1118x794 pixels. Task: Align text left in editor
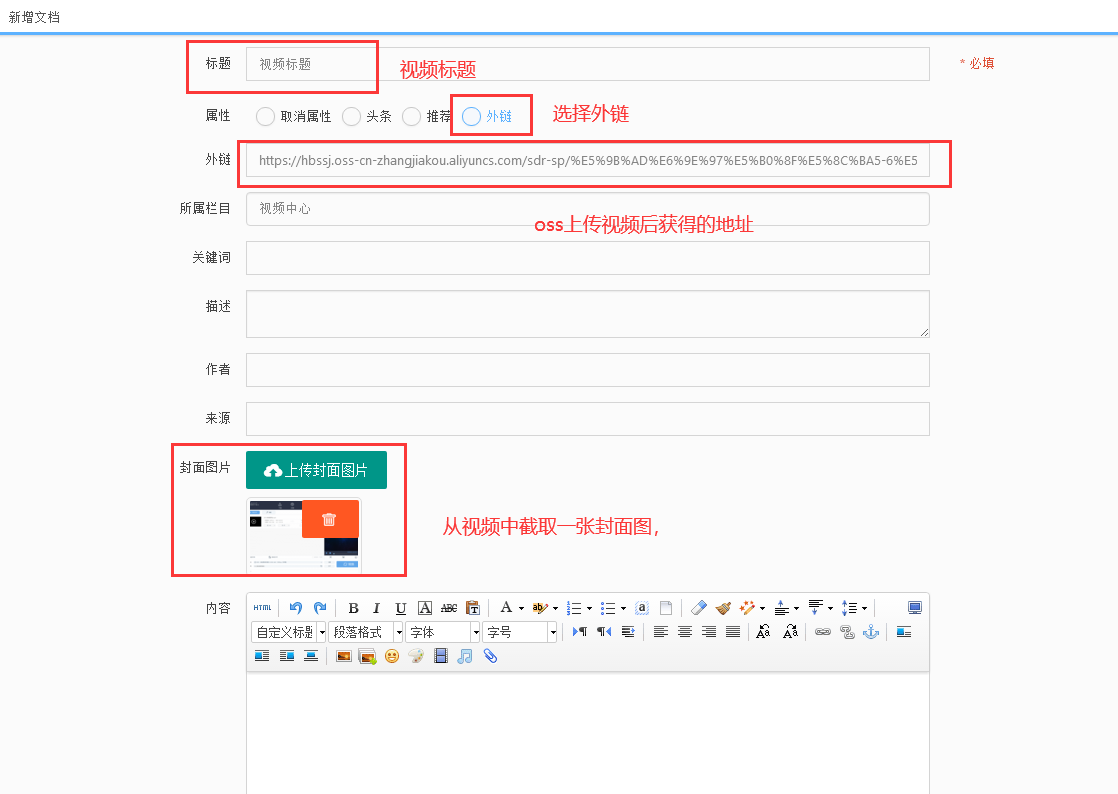click(661, 632)
